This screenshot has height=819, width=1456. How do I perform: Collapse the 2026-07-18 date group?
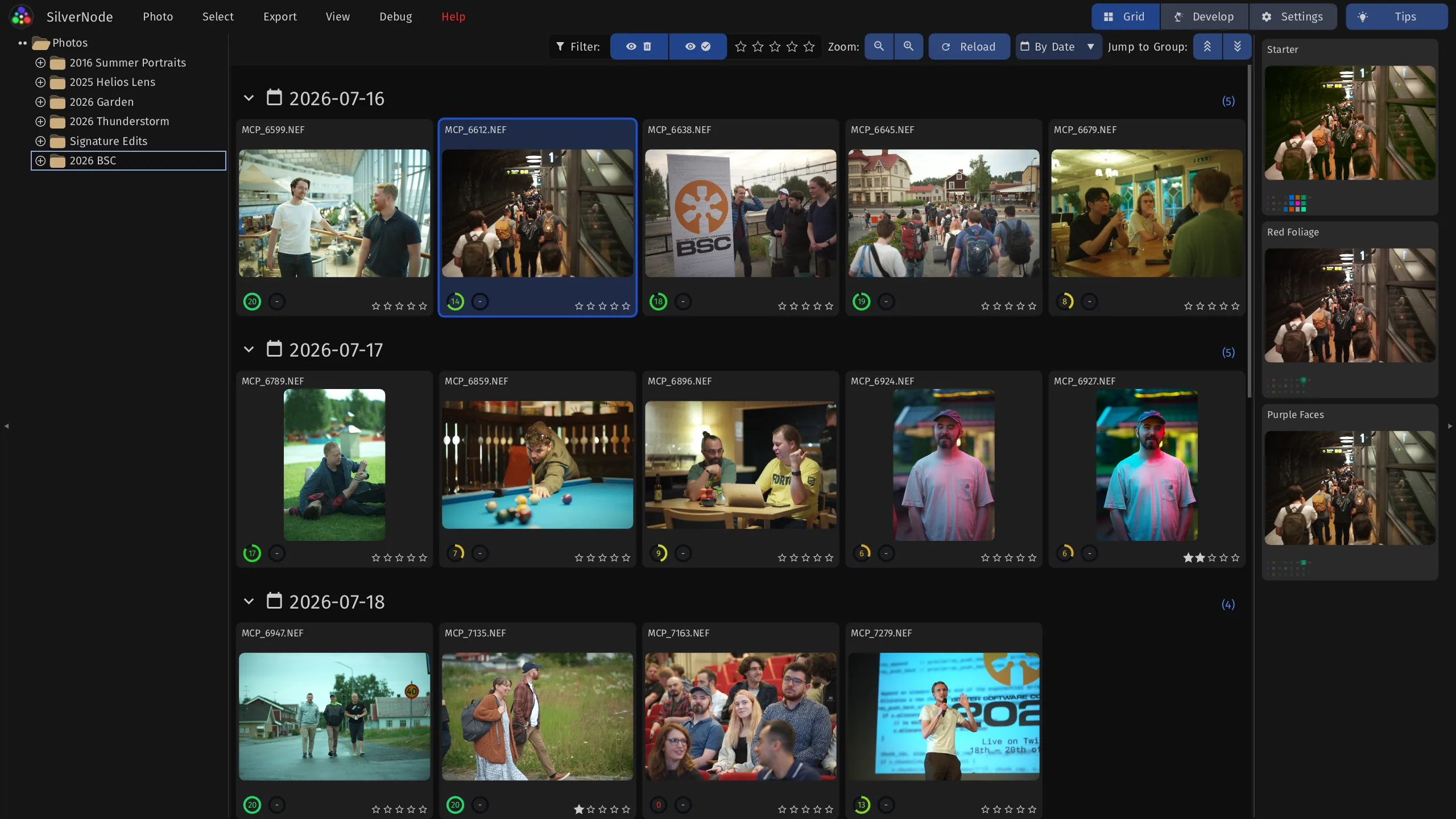point(249,601)
